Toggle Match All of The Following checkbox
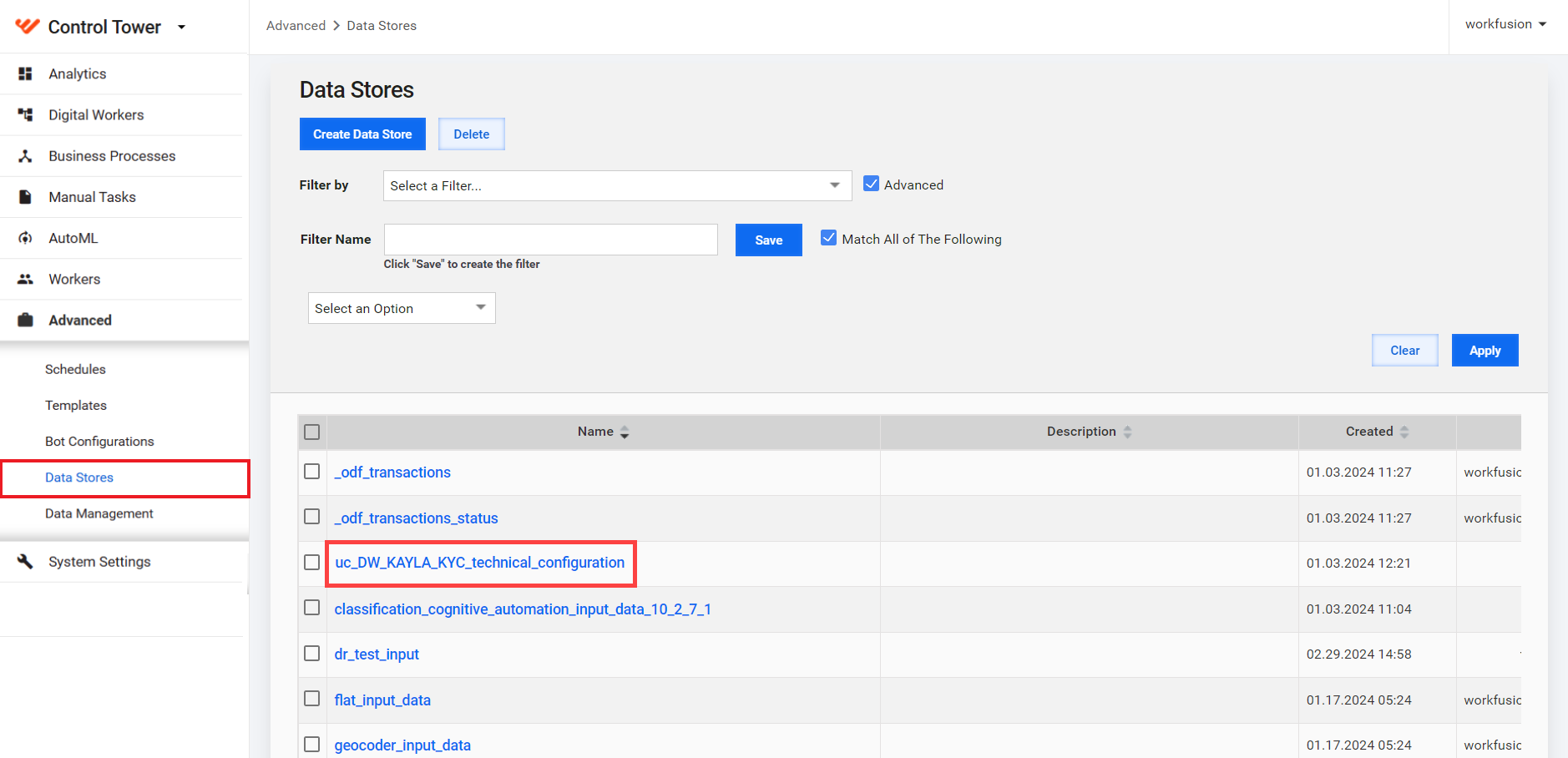This screenshot has height=758, width=1568. [x=828, y=238]
